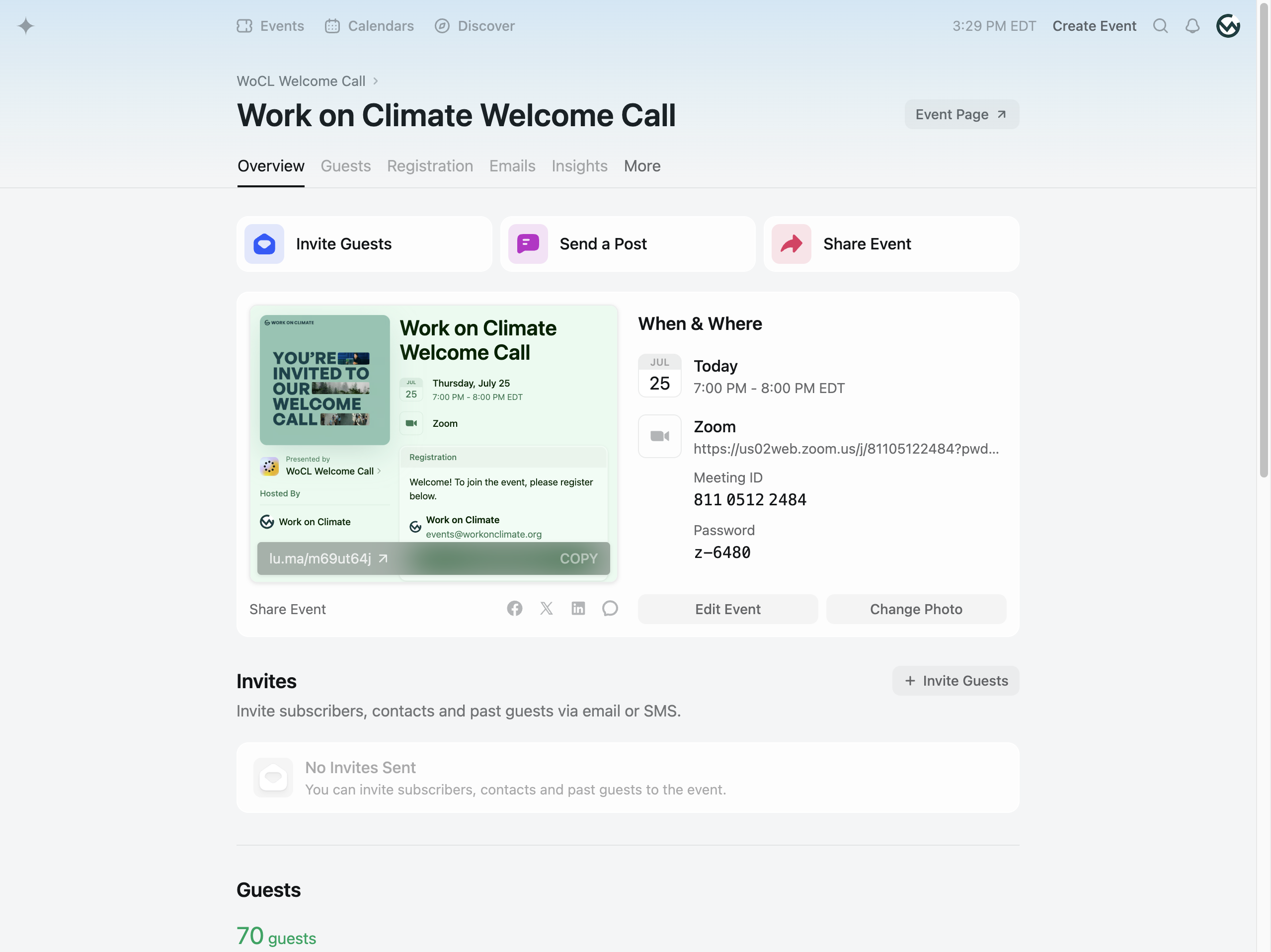Click the Work on Climate logo next to events email
Viewport: 1271px width, 952px height.
tap(415, 527)
